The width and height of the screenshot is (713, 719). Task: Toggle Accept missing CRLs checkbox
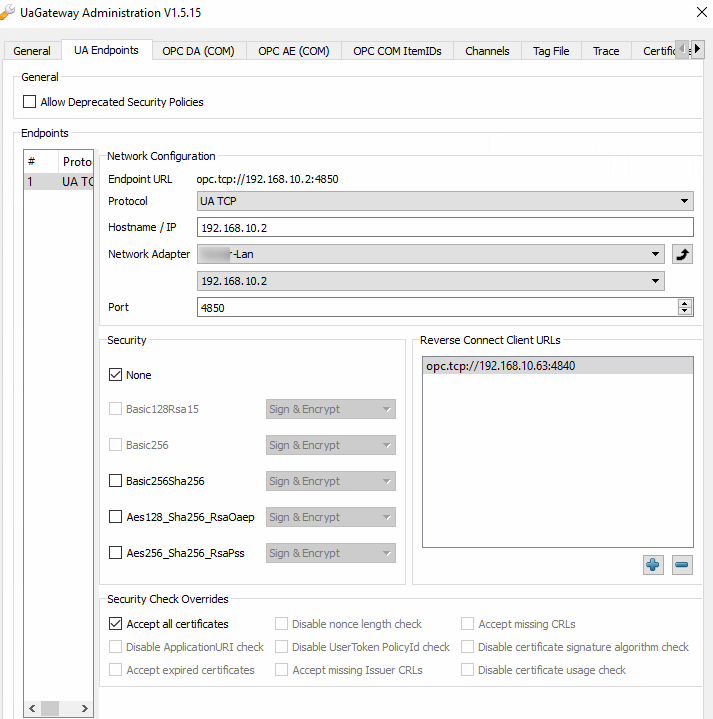click(467, 624)
